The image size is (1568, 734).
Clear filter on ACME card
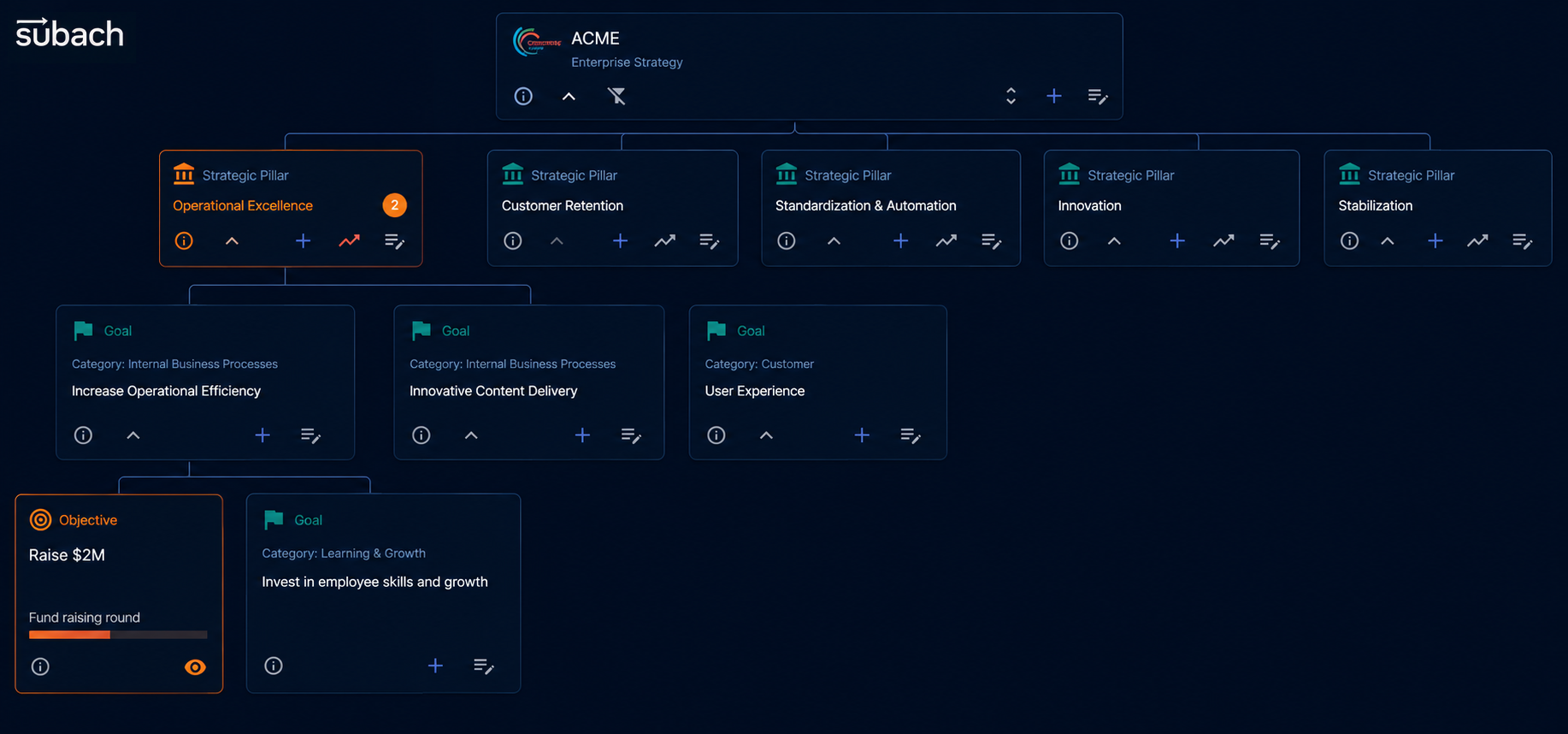(616, 96)
